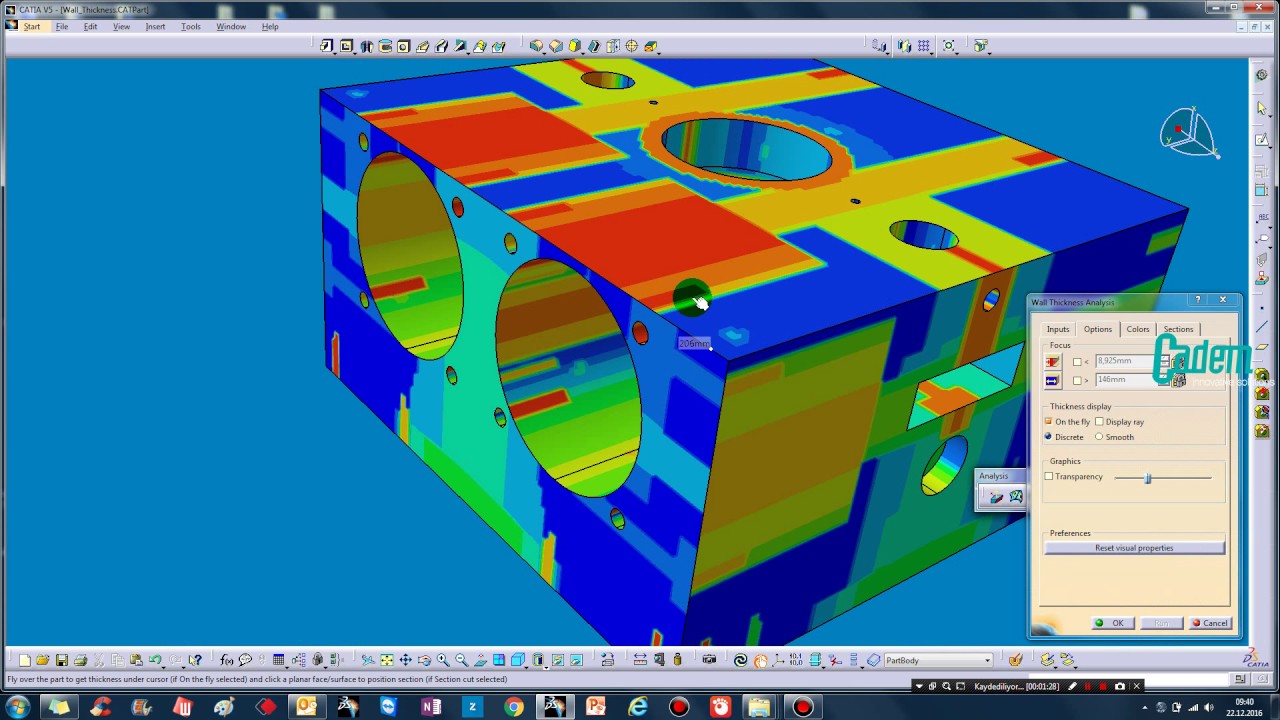Open Wall Thickness Analysis help question mark

tap(1198, 300)
